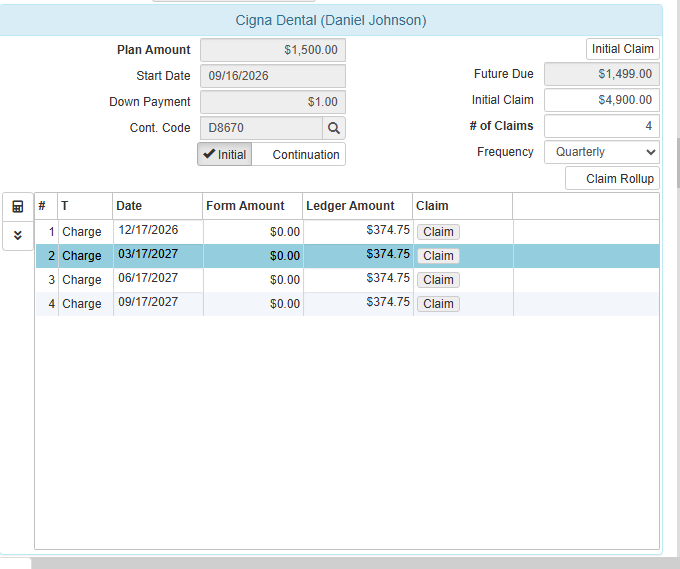
Task: Click the Cont. Code search magnifier
Action: click(x=333, y=128)
